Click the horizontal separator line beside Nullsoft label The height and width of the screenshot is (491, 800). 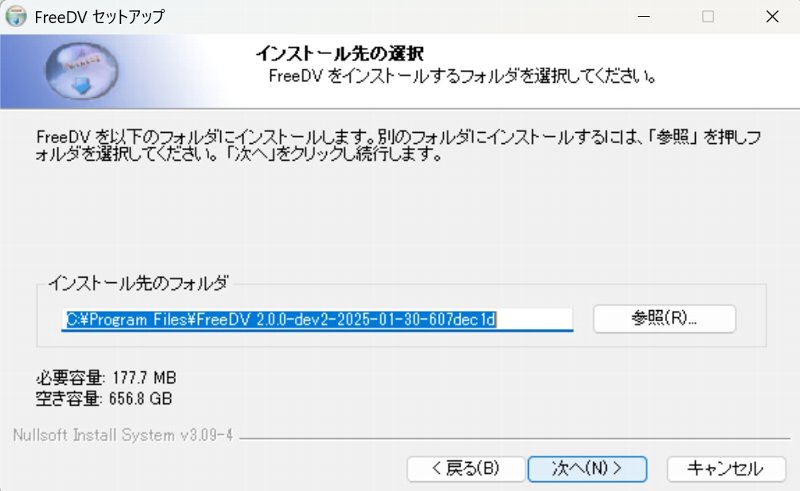click(514, 438)
